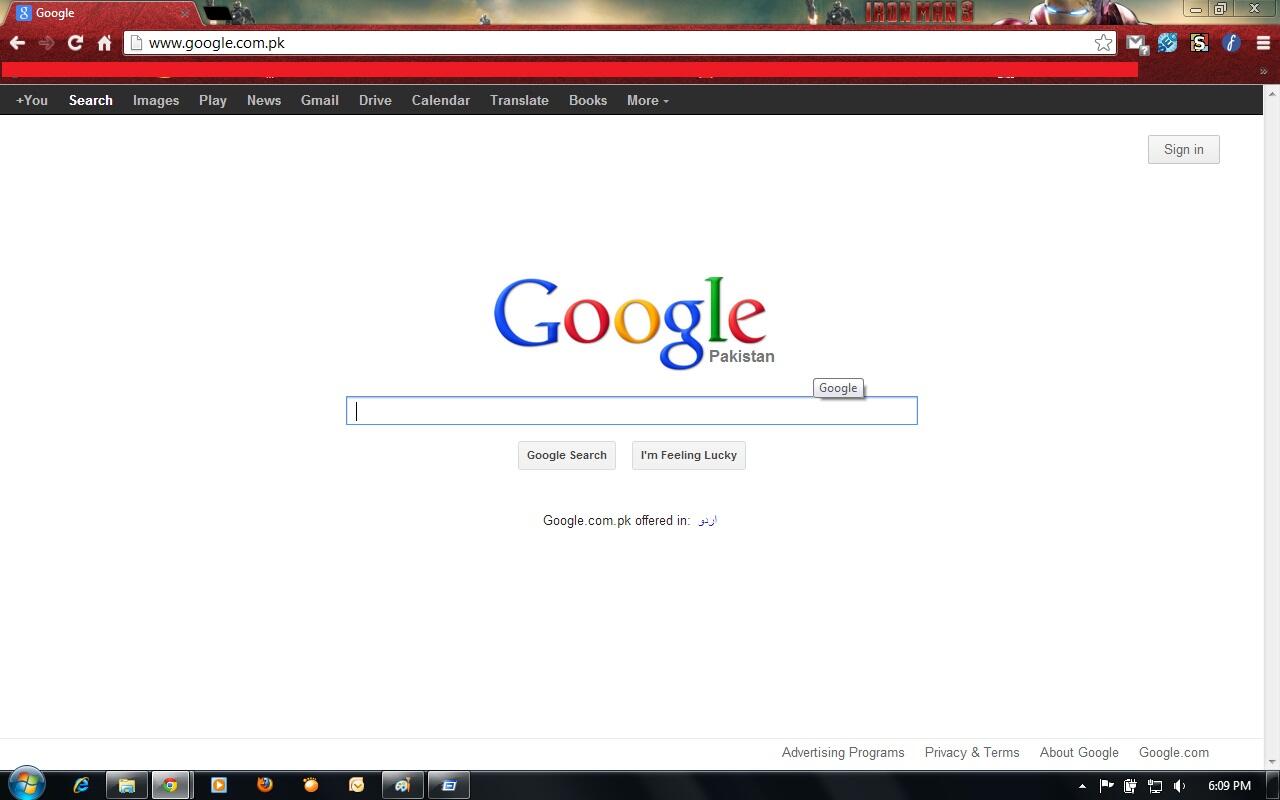Launch Internet Explorer from the taskbar
The height and width of the screenshot is (800, 1280).
pos(81,785)
